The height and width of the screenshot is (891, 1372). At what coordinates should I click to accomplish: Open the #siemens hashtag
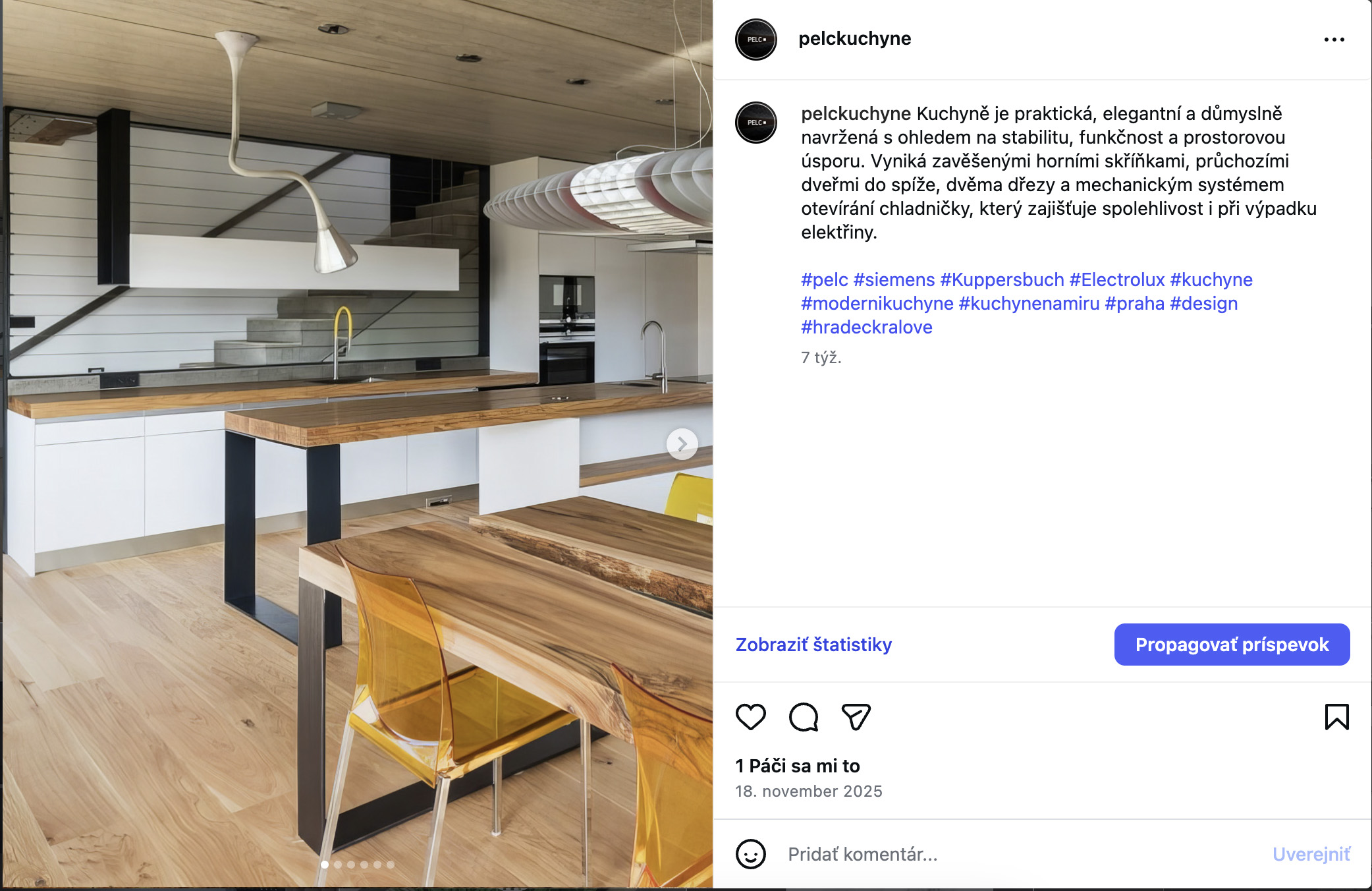point(894,279)
